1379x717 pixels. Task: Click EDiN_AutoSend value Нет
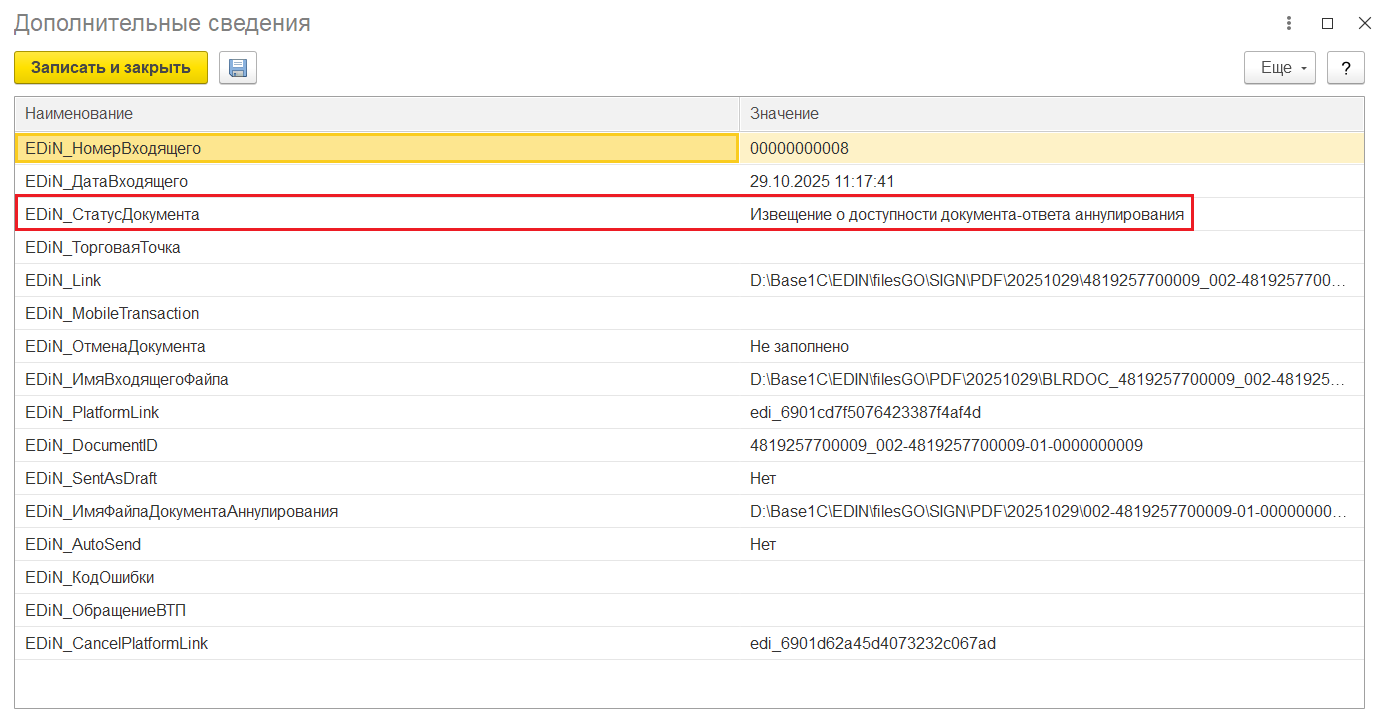coord(763,545)
